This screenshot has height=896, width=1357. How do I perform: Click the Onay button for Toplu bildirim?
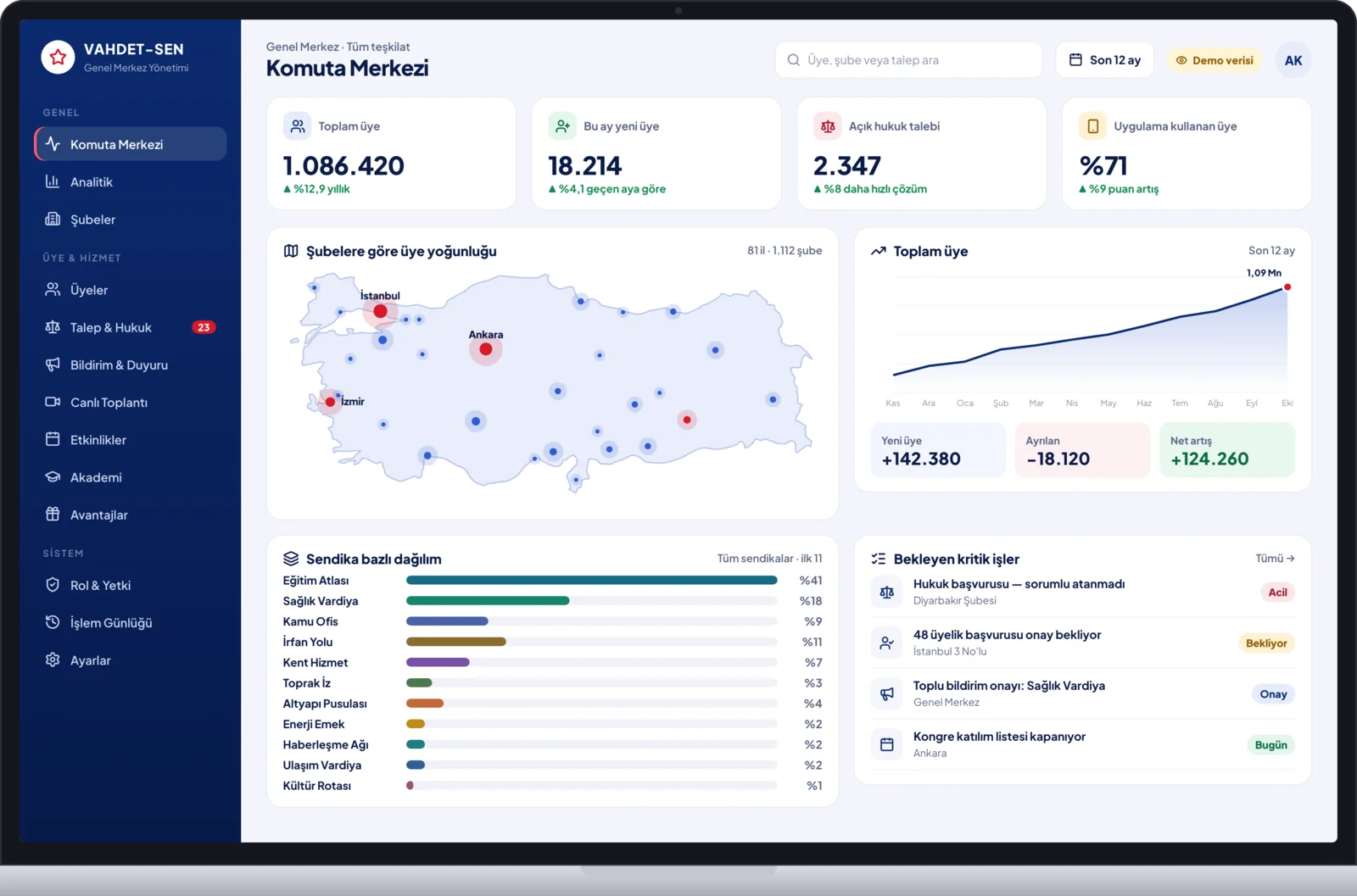pos(1273,694)
